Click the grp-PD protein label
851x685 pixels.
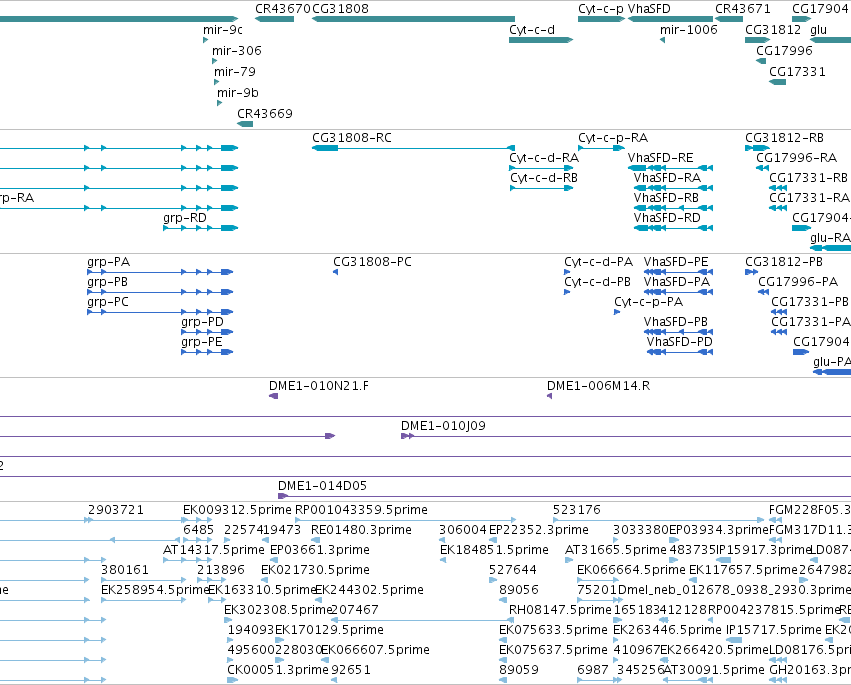[x=202, y=322]
